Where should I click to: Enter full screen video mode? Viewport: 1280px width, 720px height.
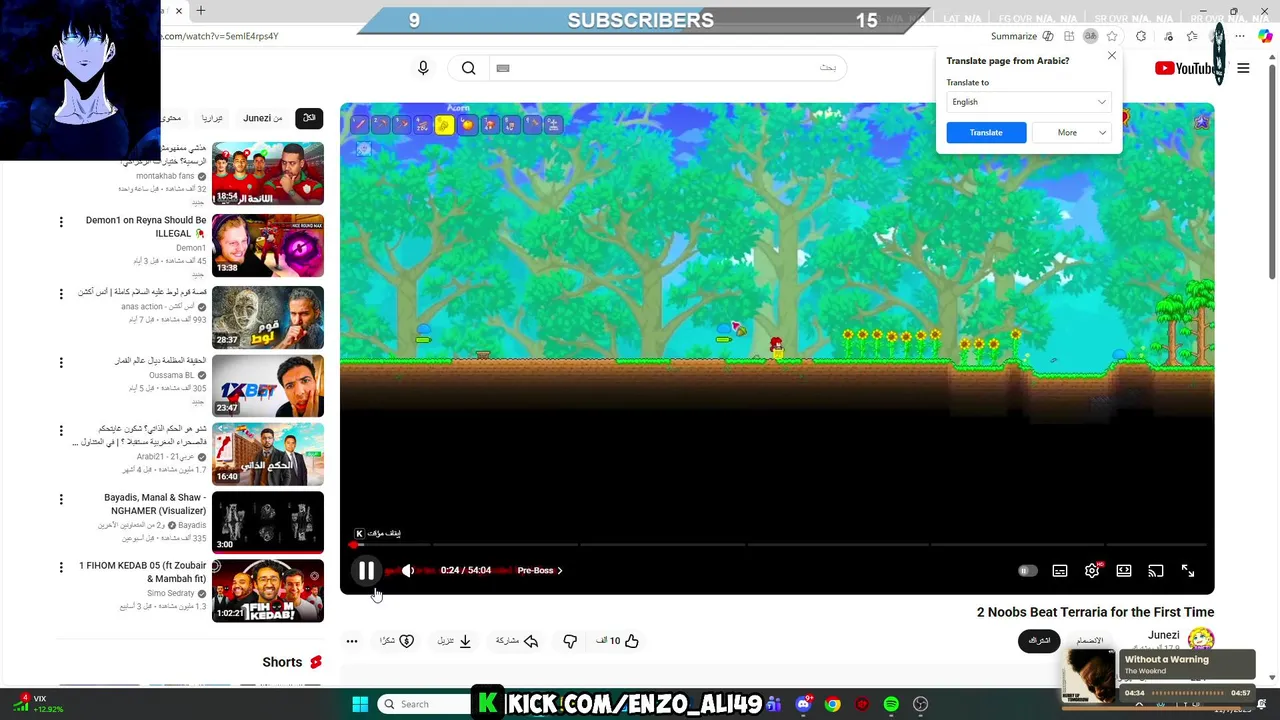point(1188,571)
